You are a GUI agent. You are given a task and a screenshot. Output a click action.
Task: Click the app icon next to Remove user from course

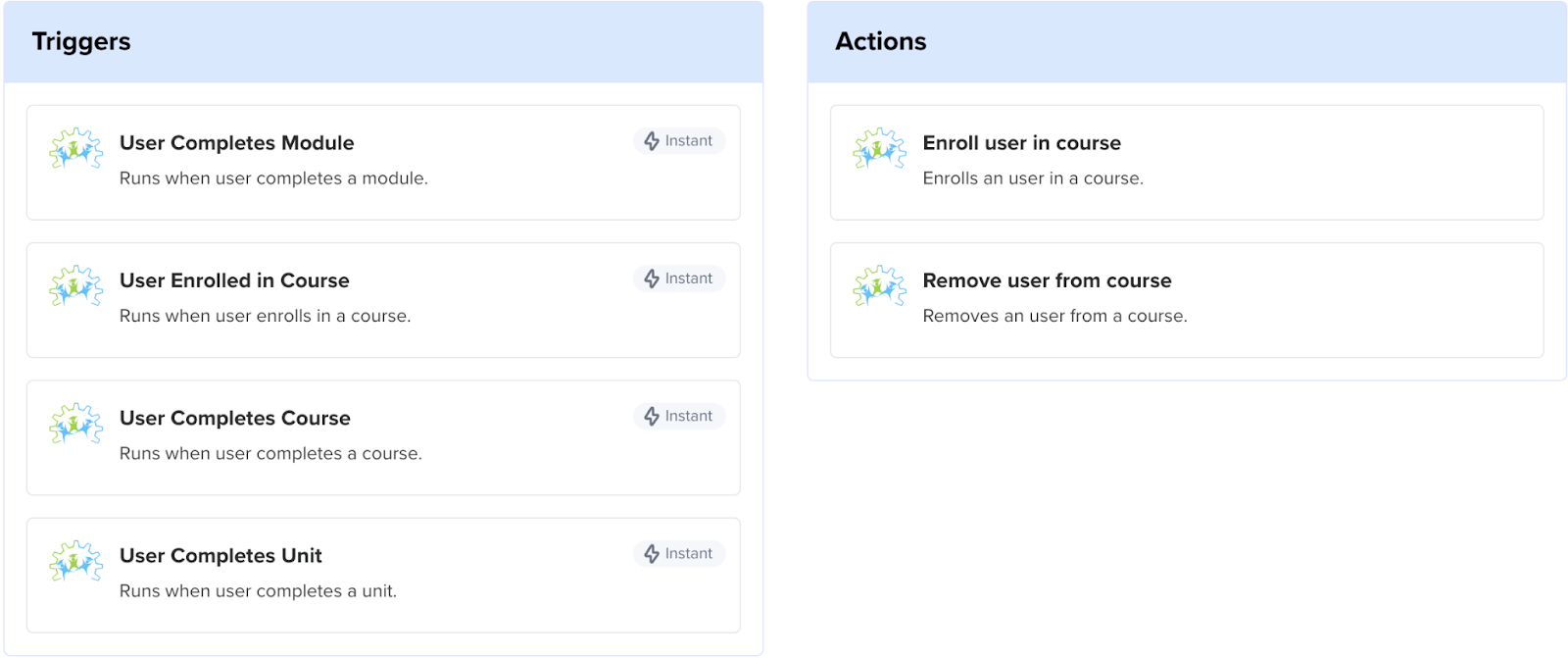(879, 286)
